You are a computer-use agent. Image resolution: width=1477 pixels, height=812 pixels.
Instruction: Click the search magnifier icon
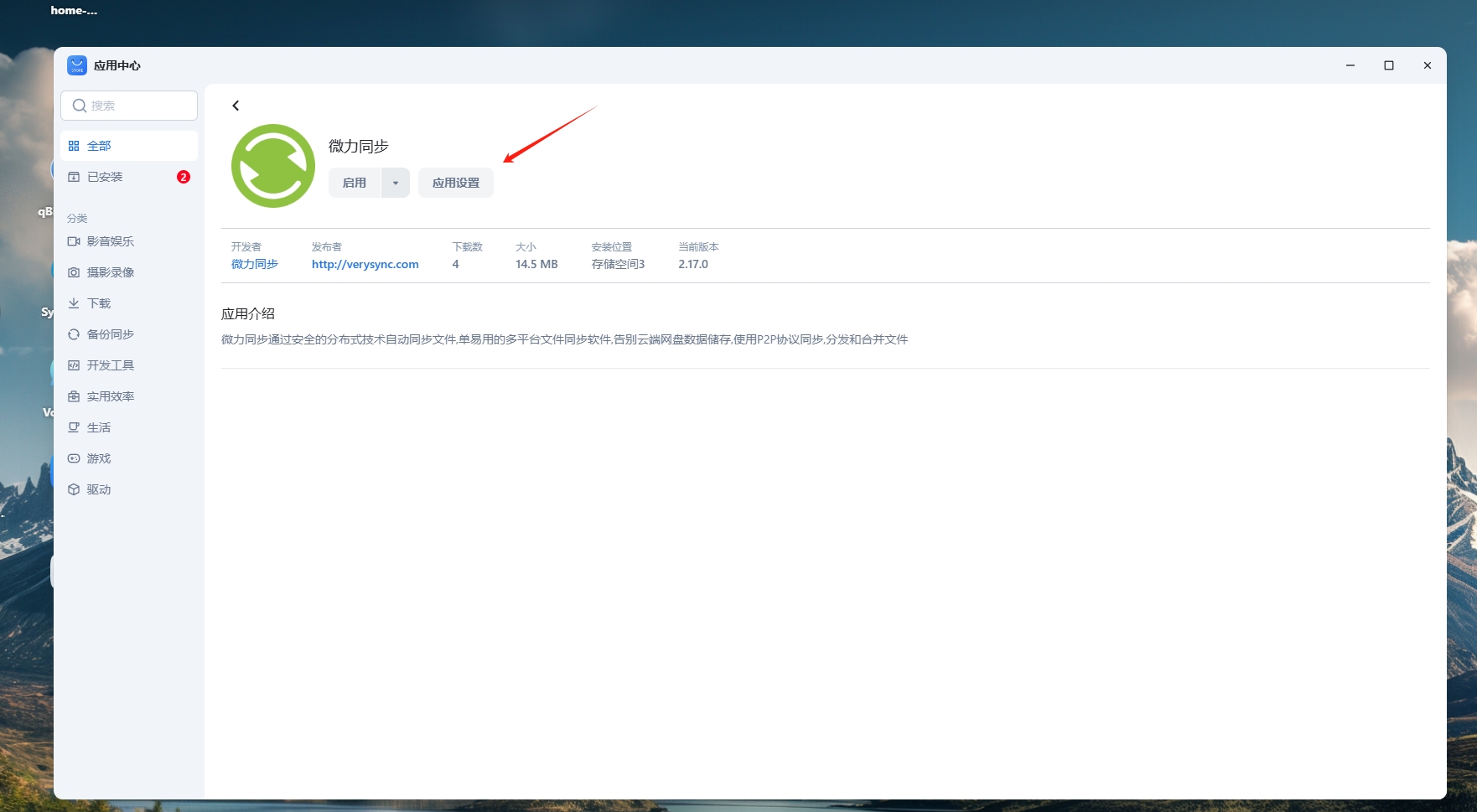[x=80, y=106]
